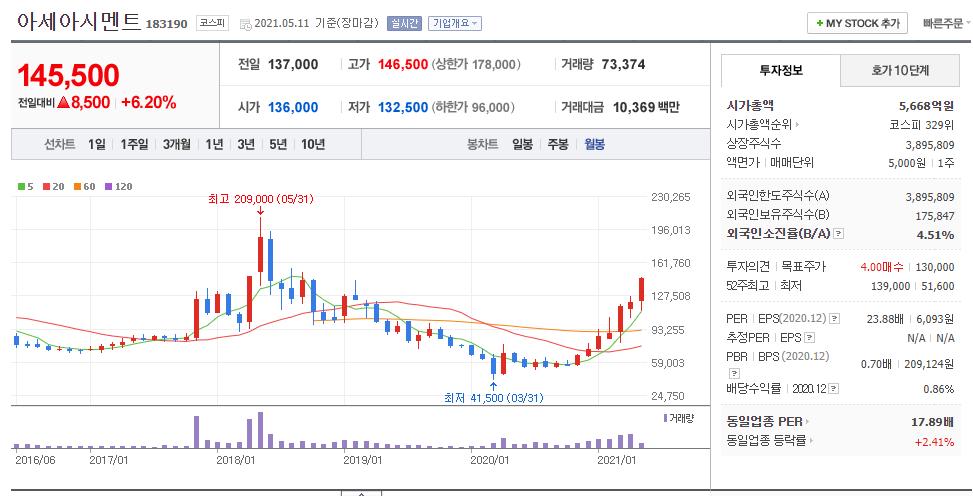Select 1일 line chart period
This screenshot has height=496, width=973.
pyautogui.click(x=97, y=144)
